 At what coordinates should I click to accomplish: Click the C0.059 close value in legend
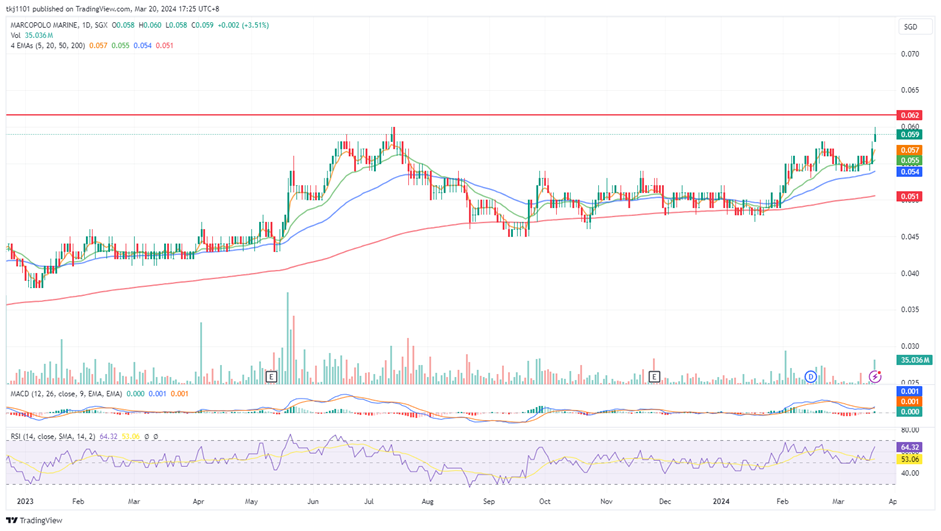[x=202, y=25]
